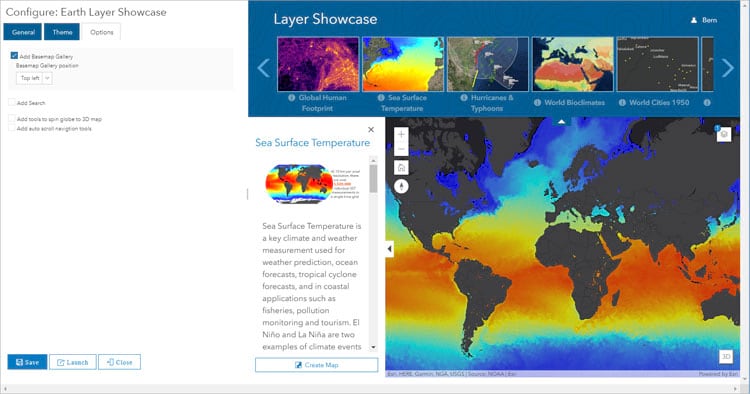This screenshot has width=750, height=394.
Task: Switch the map to 3D view
Action: pos(726,357)
